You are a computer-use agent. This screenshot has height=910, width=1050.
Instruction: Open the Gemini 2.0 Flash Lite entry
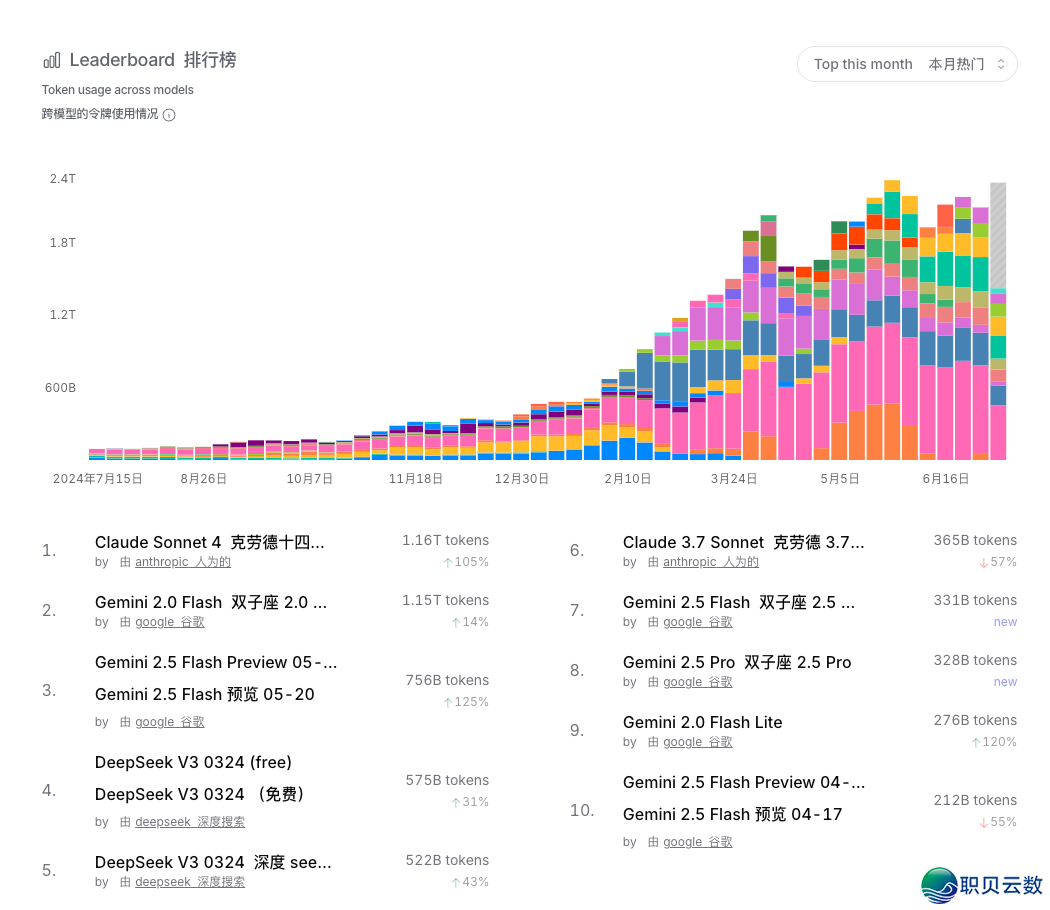[702, 723]
